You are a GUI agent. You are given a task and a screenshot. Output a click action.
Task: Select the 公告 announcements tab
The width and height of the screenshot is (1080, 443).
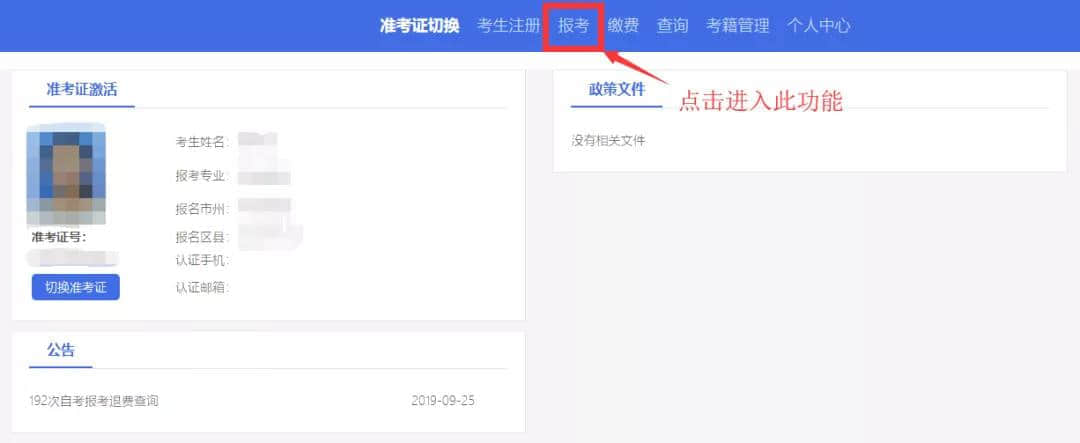click(x=61, y=350)
